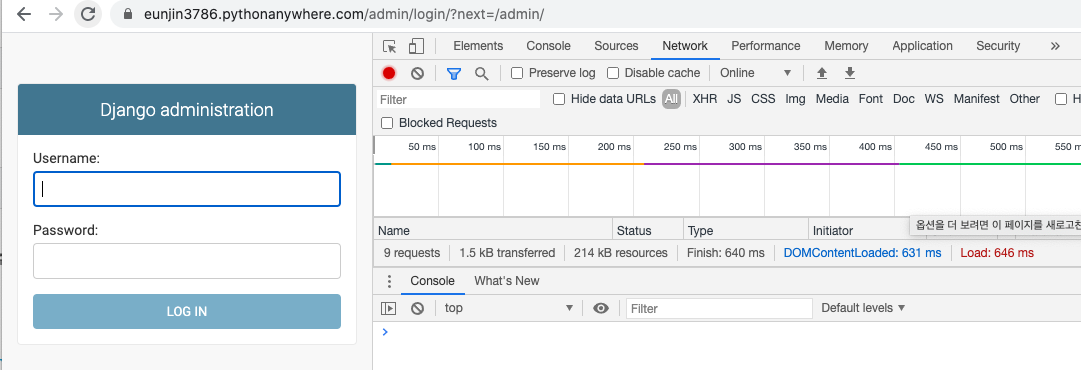Switch to the Console tab in top bar
The image size is (1081, 370).
coord(548,46)
